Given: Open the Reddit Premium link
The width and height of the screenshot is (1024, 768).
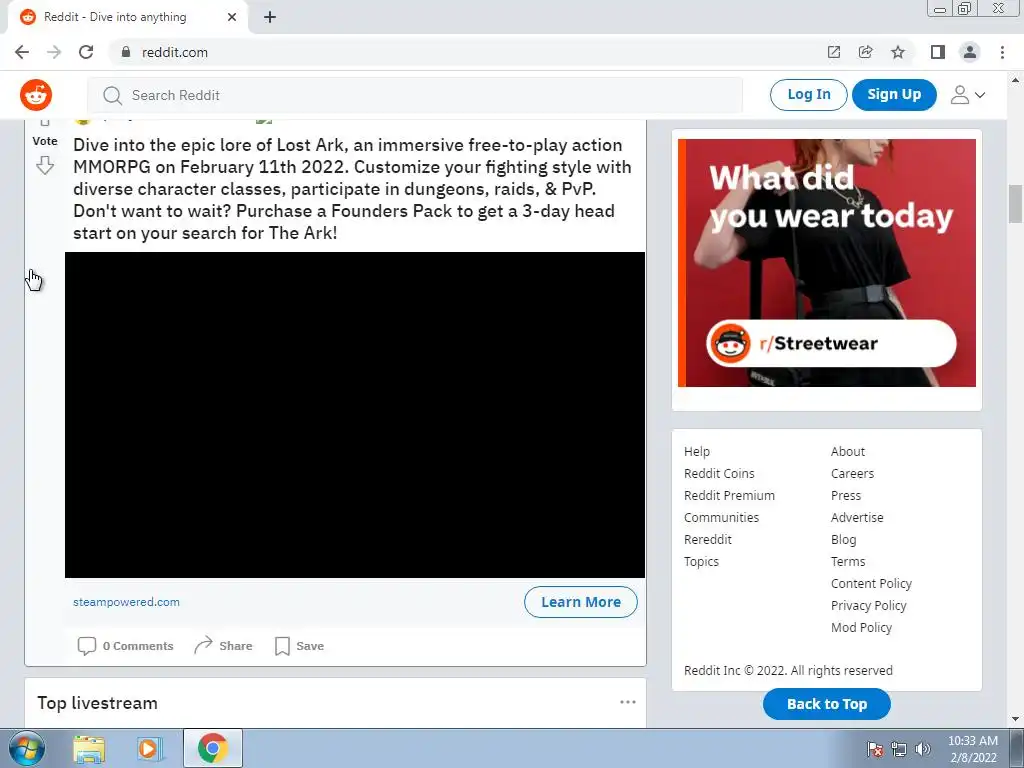Looking at the screenshot, I should [729, 496].
